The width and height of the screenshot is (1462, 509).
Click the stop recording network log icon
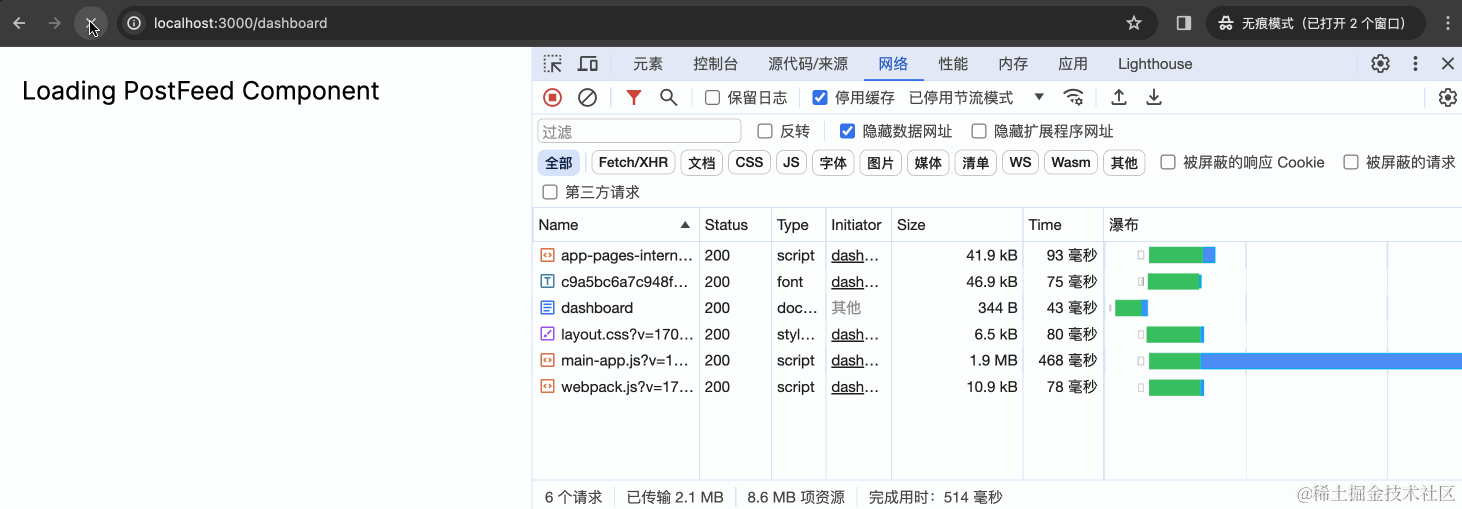pos(552,97)
